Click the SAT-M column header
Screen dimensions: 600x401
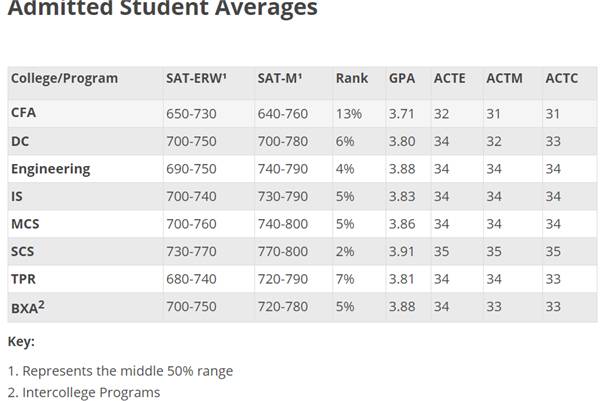pos(280,78)
